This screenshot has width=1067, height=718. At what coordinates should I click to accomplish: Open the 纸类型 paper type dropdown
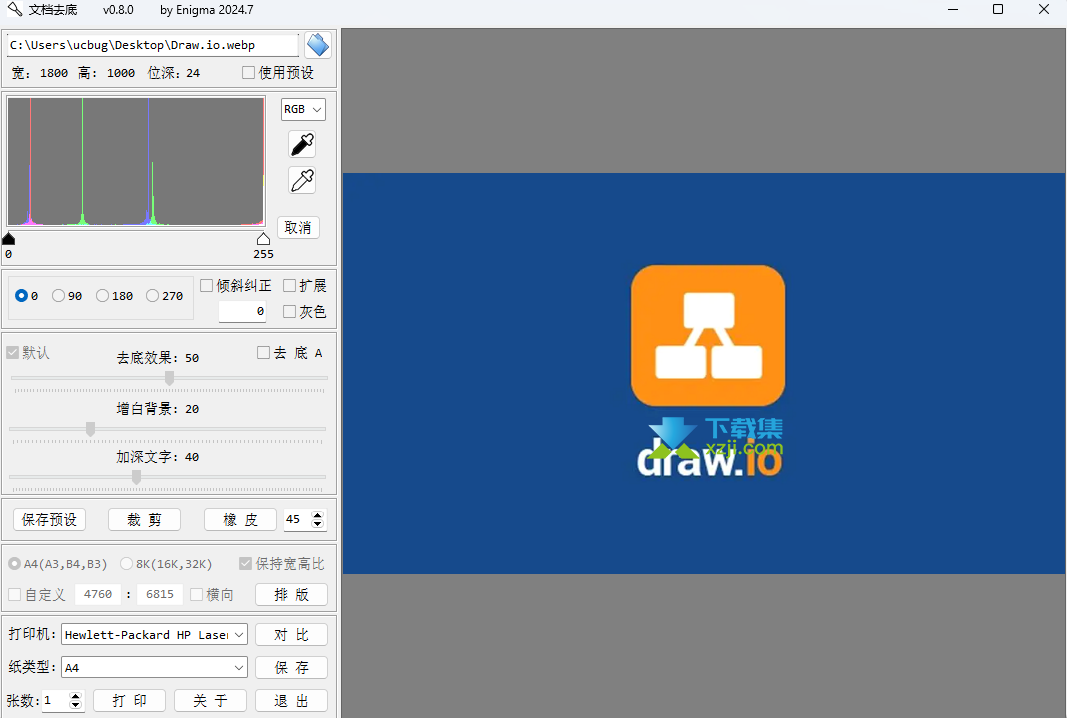click(x=154, y=668)
